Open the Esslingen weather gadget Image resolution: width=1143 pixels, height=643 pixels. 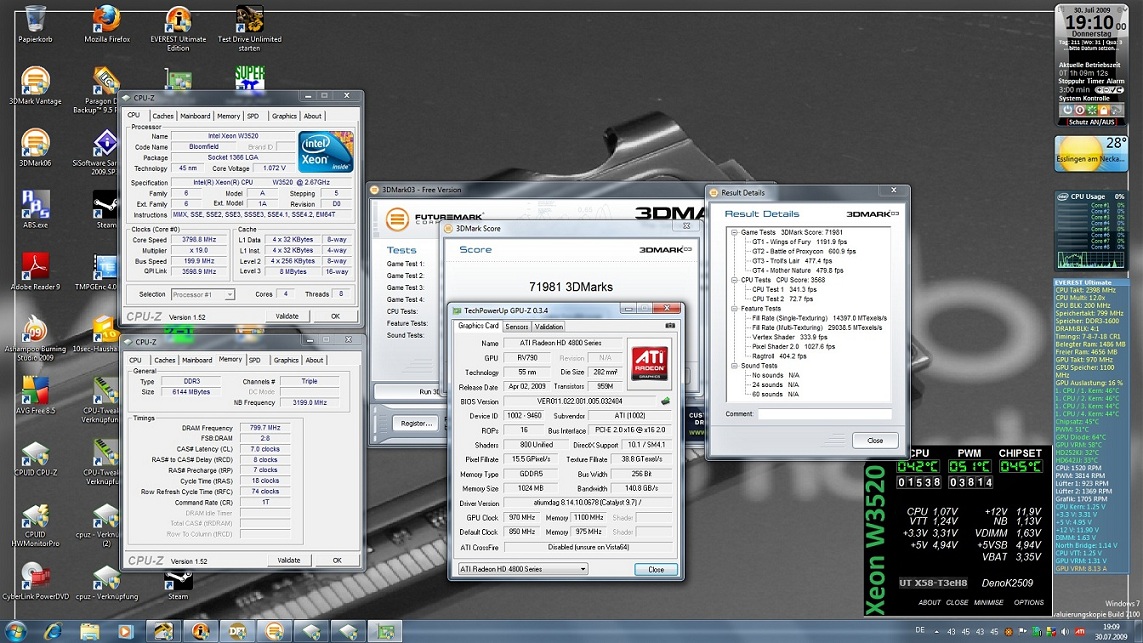point(1091,154)
